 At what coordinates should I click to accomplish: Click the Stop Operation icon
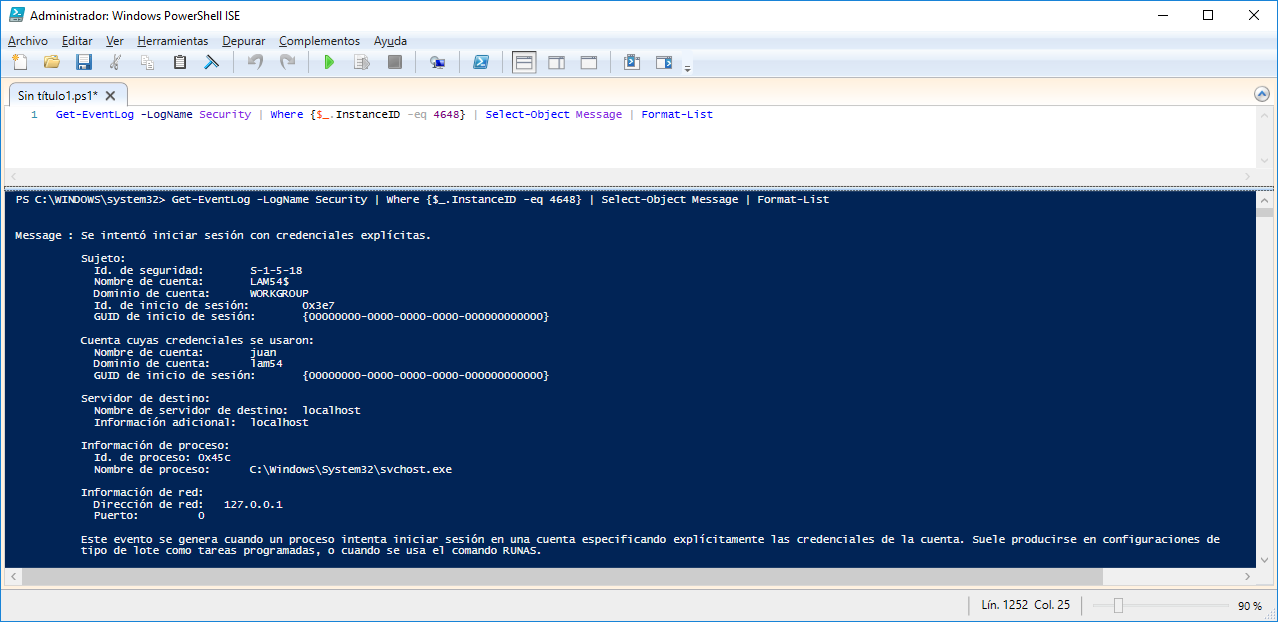(x=394, y=61)
